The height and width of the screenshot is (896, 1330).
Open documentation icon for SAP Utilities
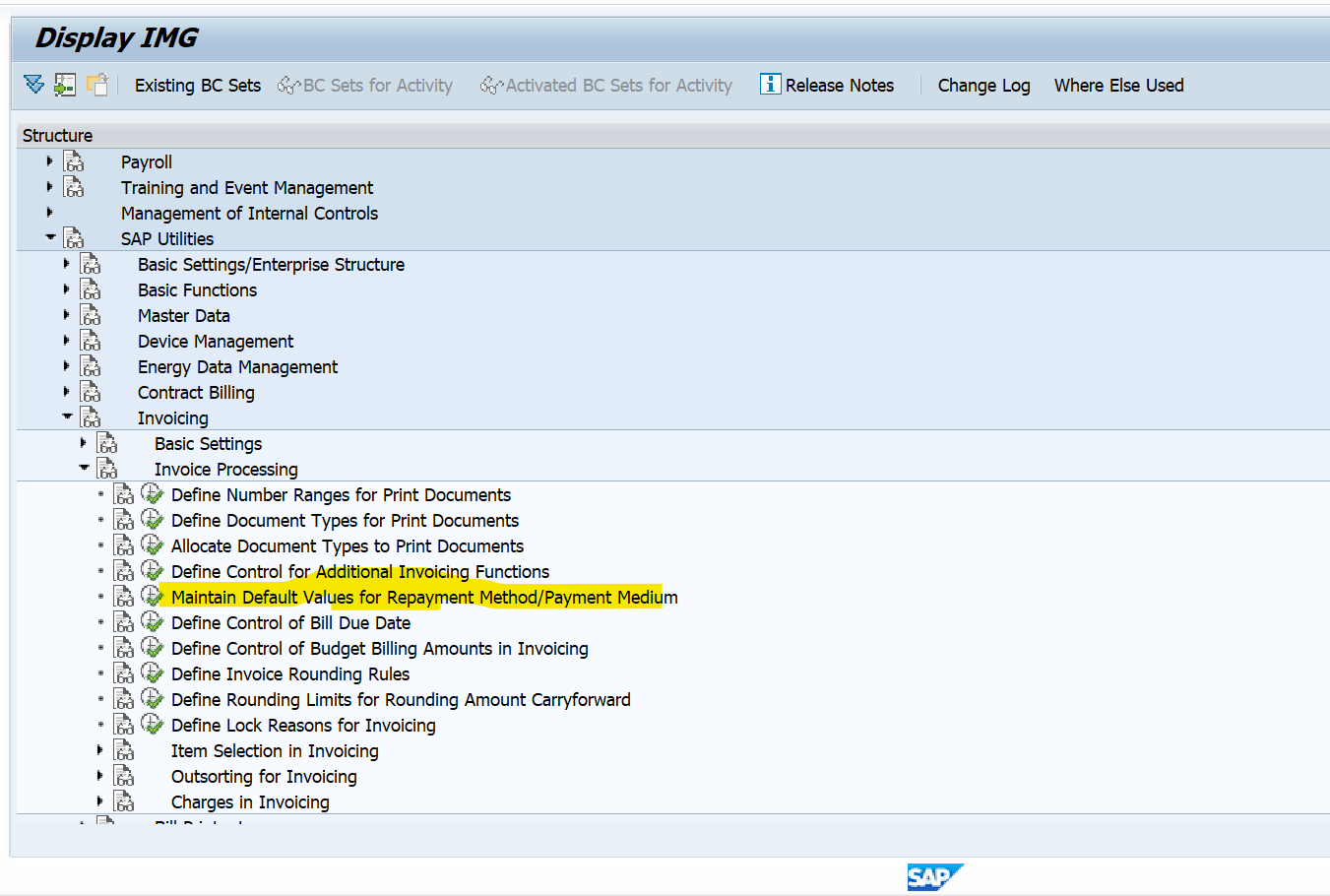pos(74,238)
